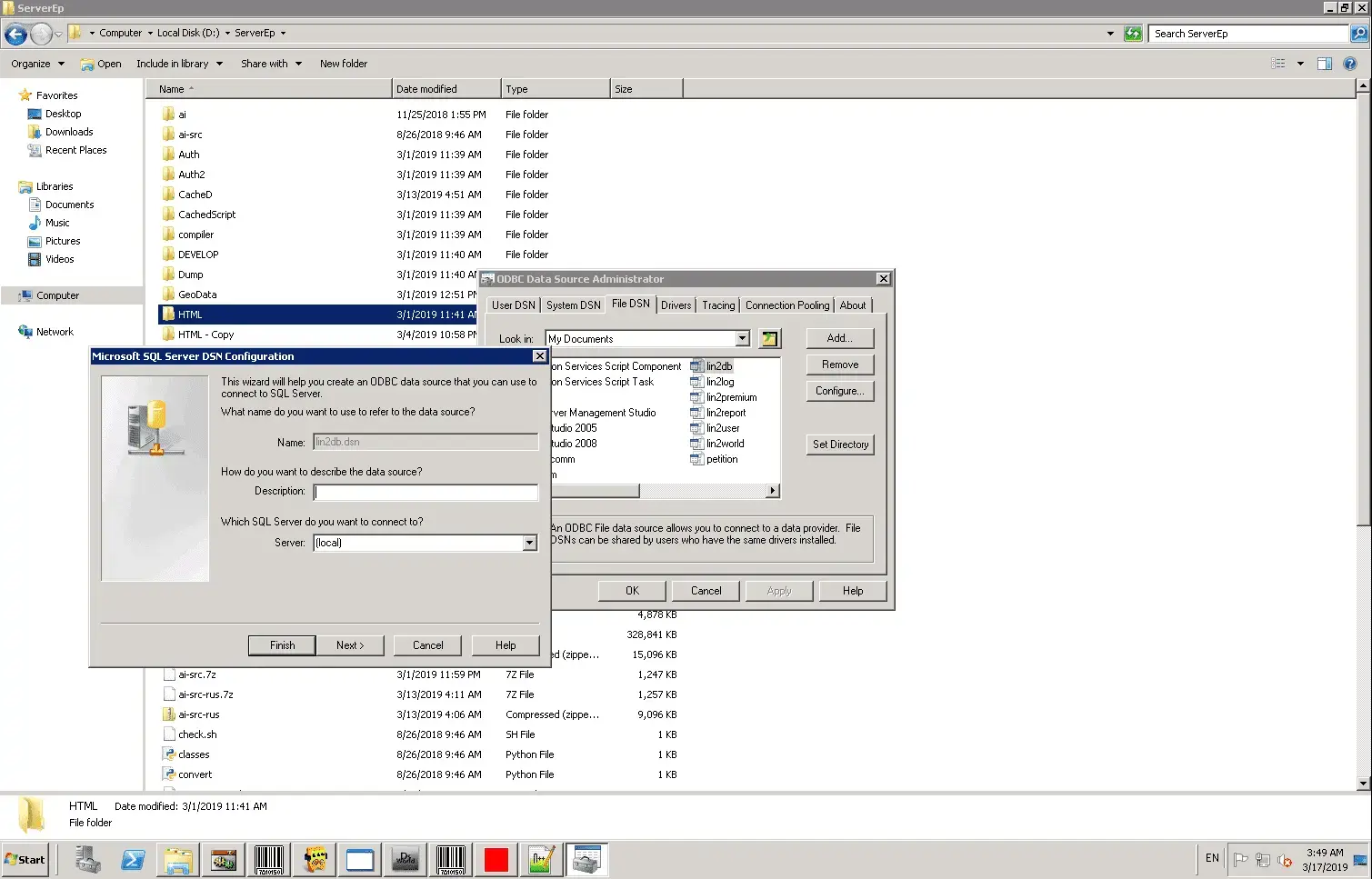Viewport: 1372px width, 879px height.
Task: Select Downloads in Favorites sidebar
Action: coord(69,132)
